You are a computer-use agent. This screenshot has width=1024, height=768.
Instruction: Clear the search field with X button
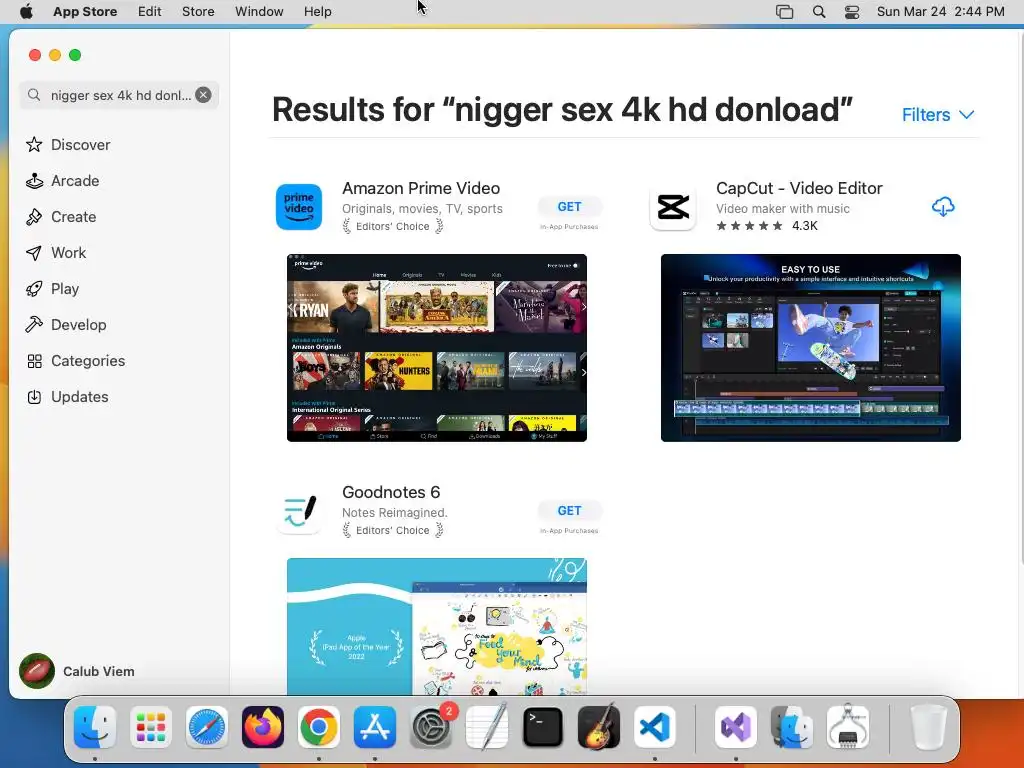(x=204, y=95)
